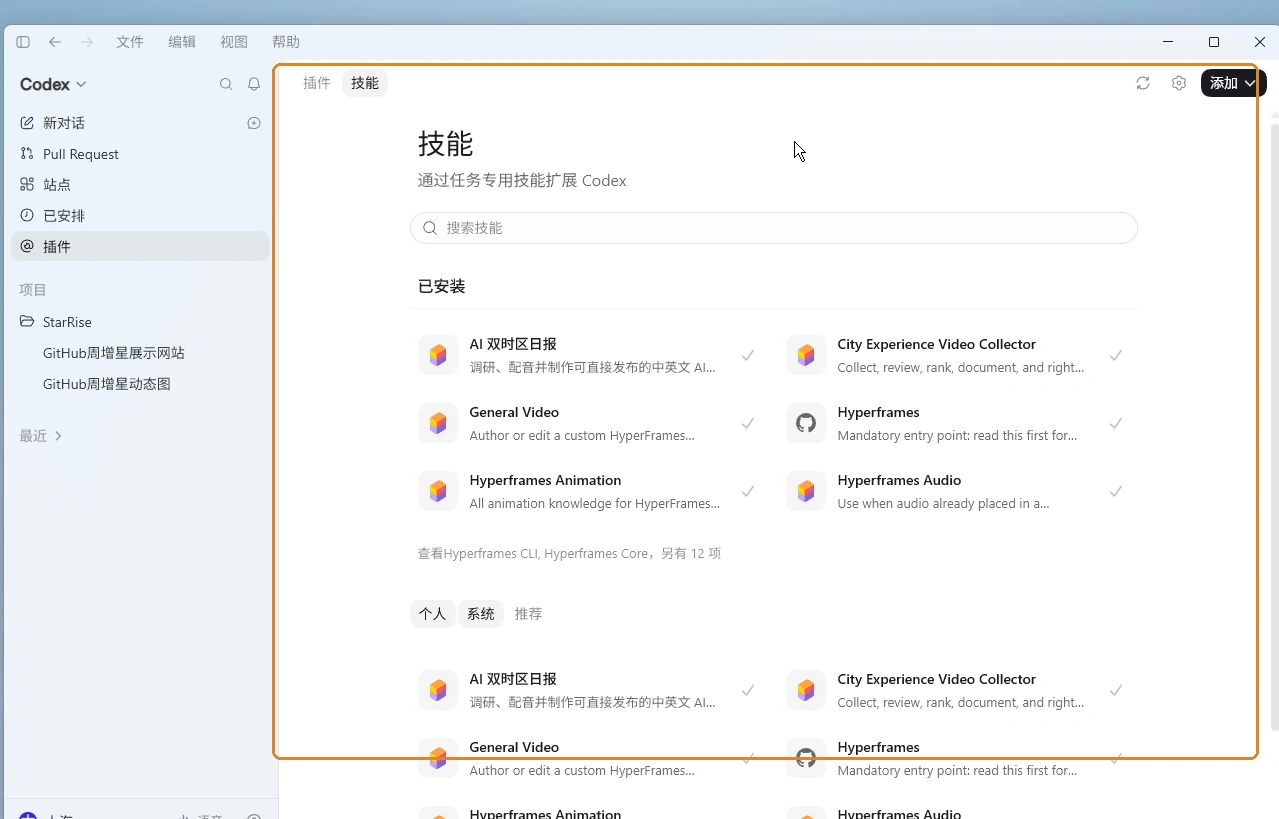The width and height of the screenshot is (1279, 819).
Task: Open General Video title in lower list
Action: tap(514, 747)
